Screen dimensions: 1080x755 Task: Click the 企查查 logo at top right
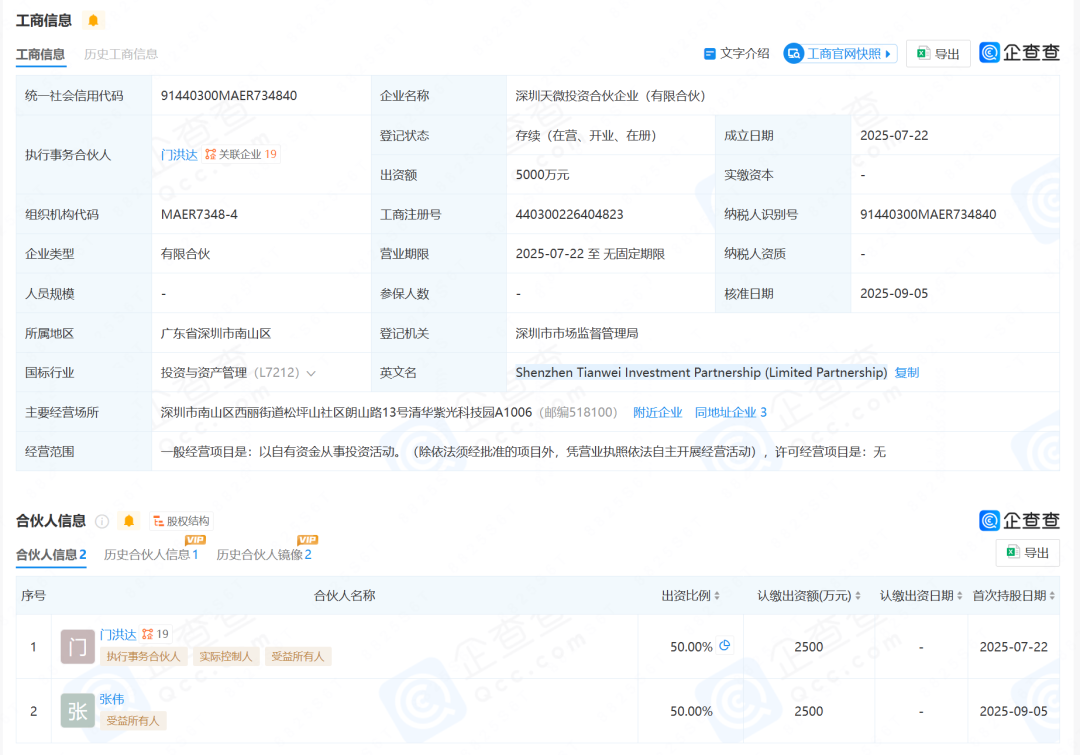pos(1019,52)
